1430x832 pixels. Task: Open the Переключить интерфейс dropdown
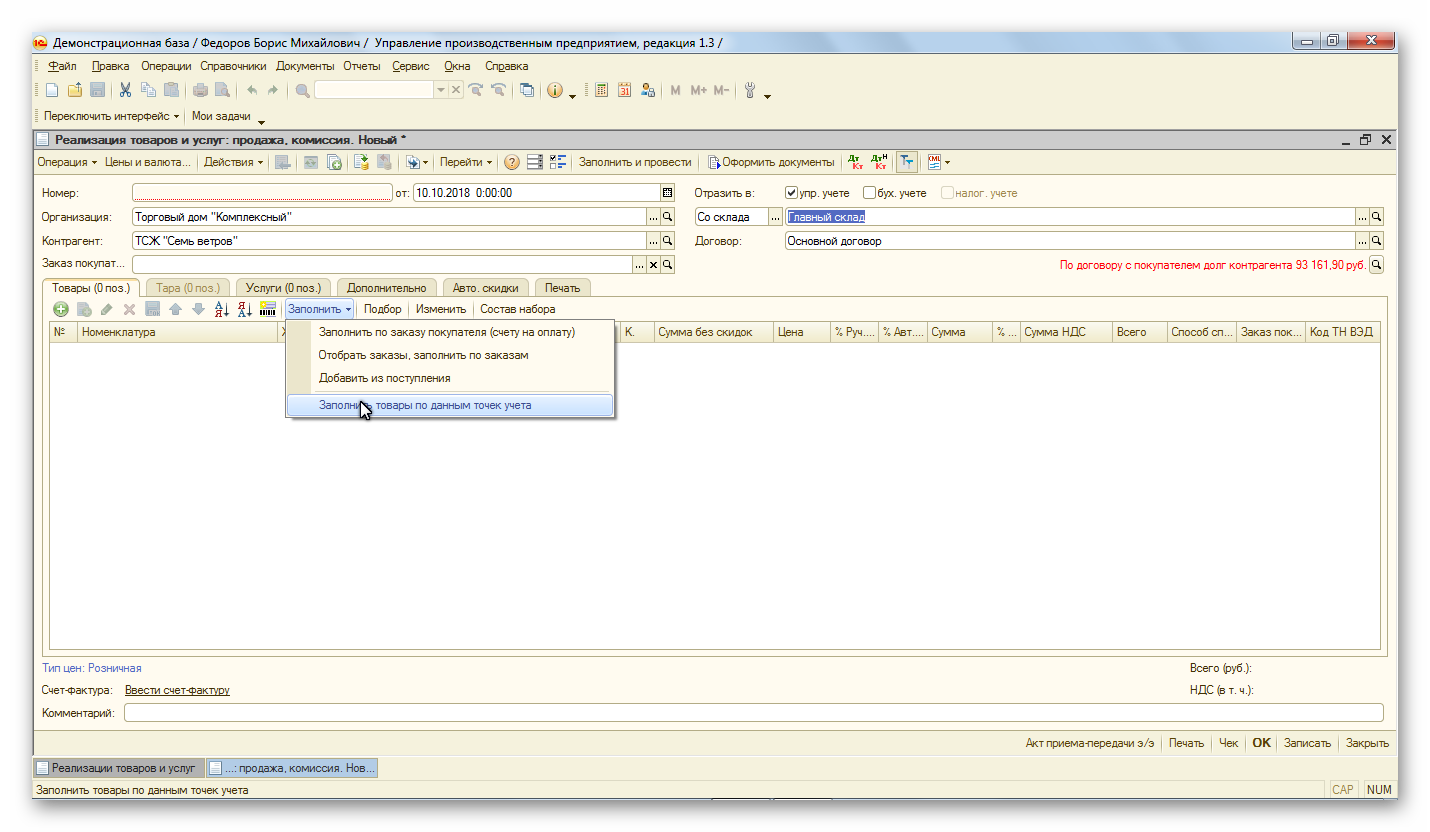click(111, 116)
